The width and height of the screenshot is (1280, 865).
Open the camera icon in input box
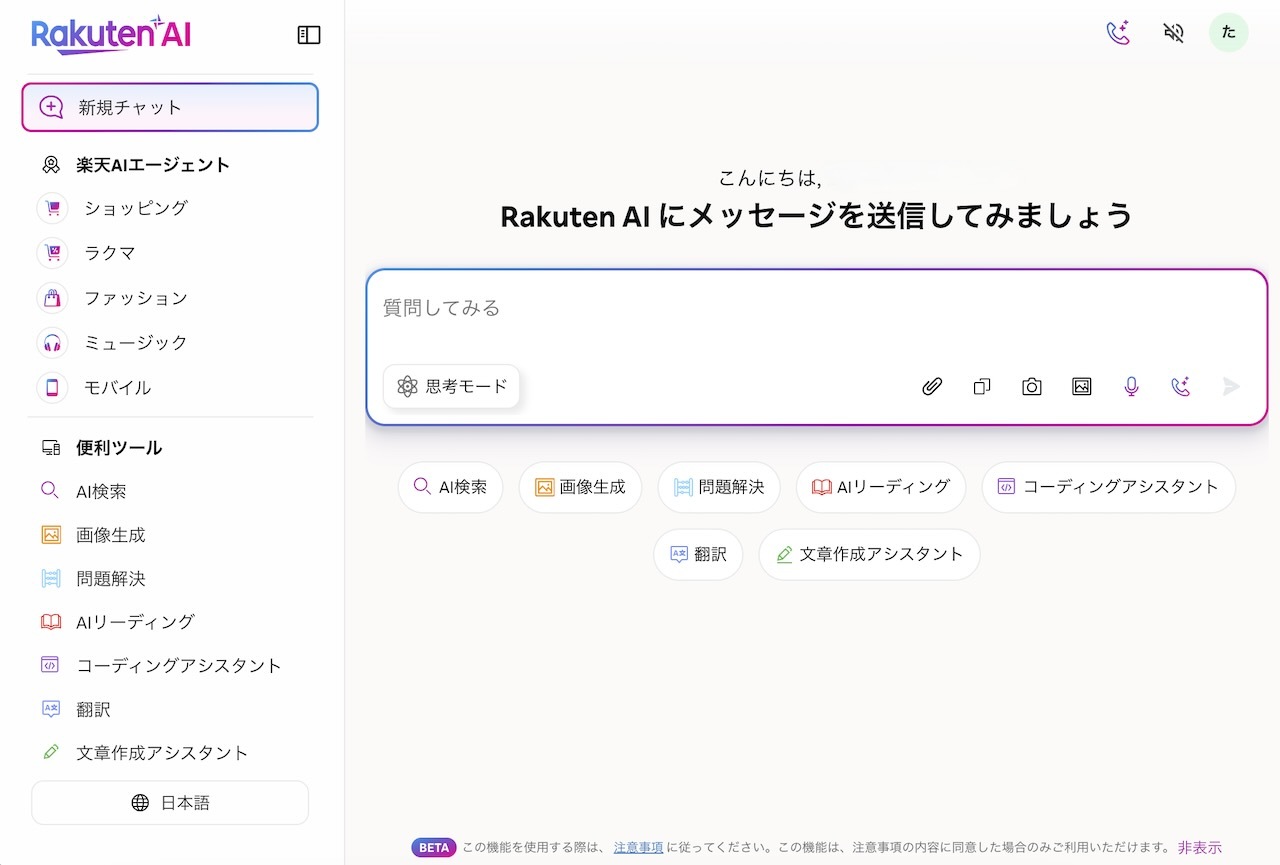point(1032,386)
